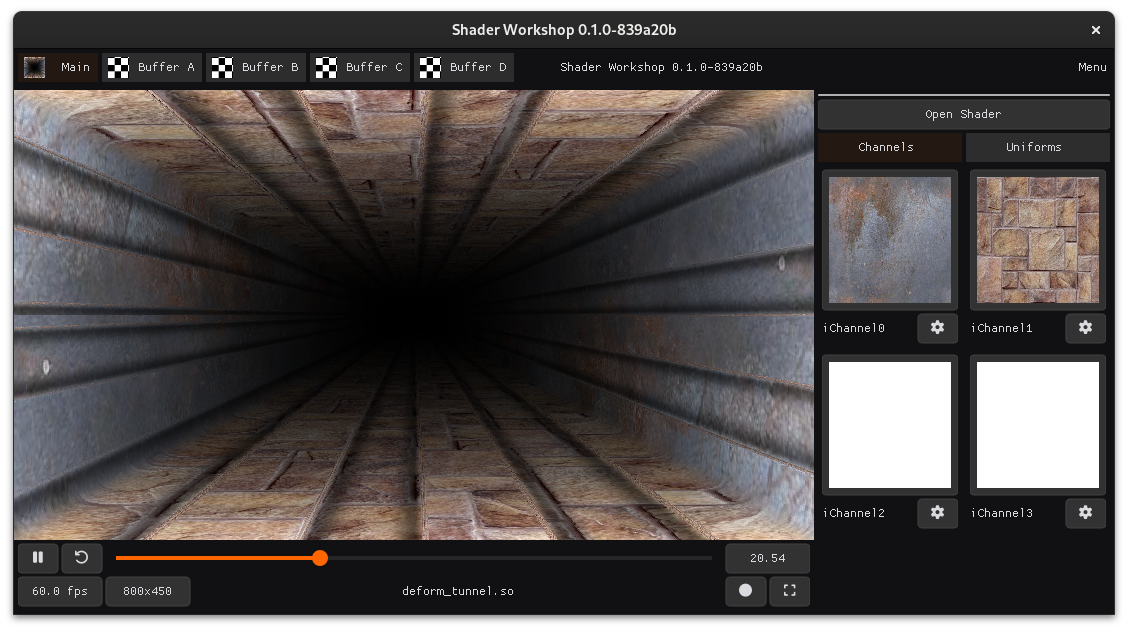Click the Shader Workshop 0.1.0-839a20b toolbar label
The image size is (1128, 631).
[661, 67]
